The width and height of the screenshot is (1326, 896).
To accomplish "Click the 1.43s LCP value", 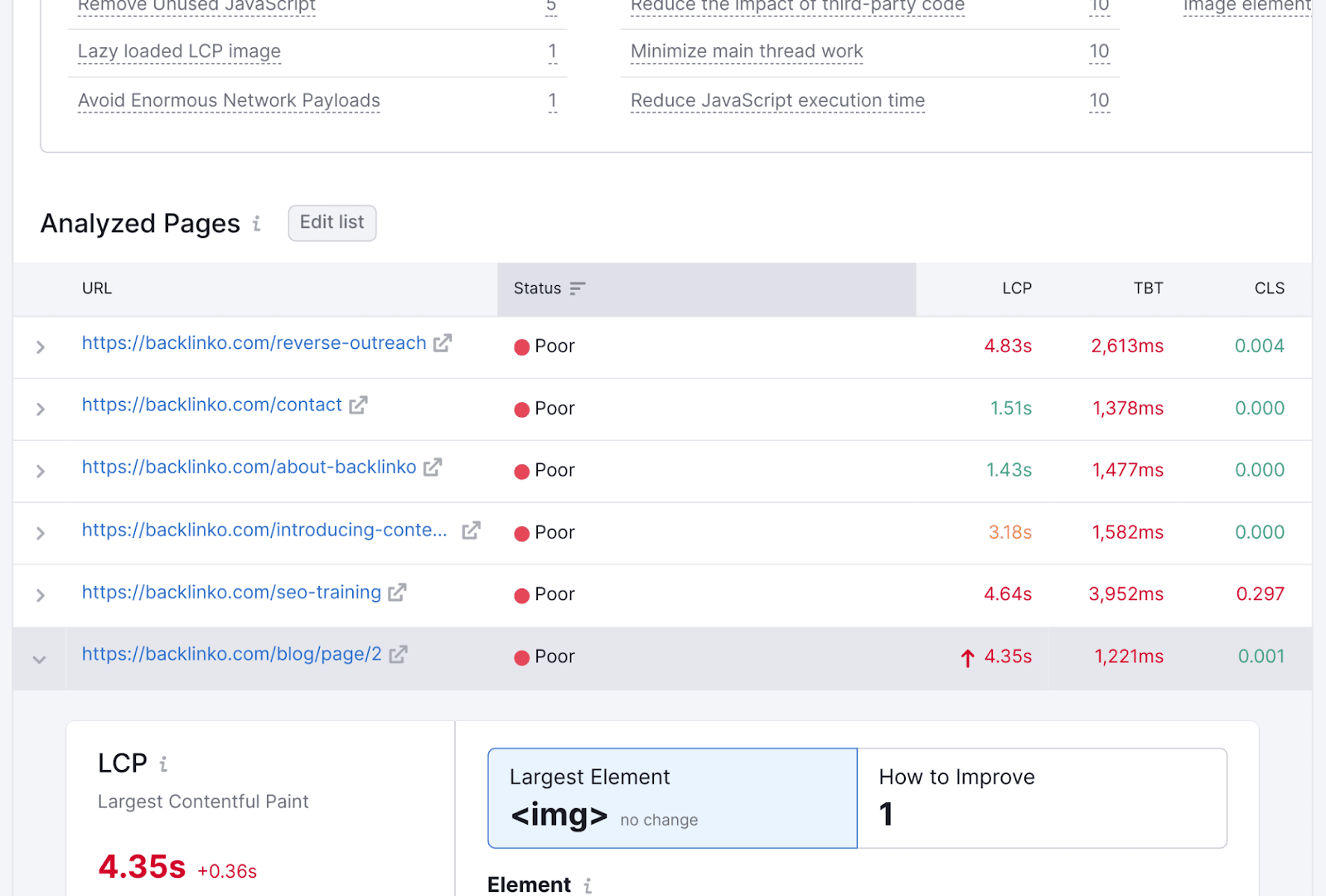I will pyautogui.click(x=1009, y=470).
